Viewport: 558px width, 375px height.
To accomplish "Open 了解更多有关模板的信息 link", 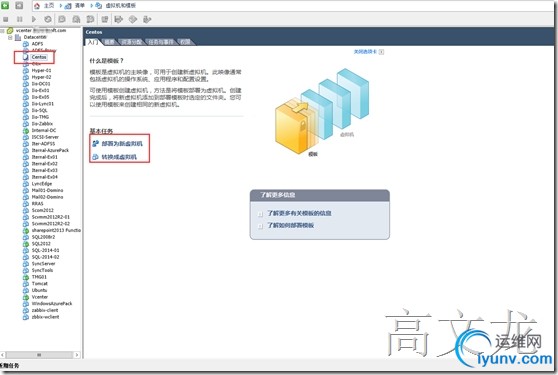I will point(299,213).
